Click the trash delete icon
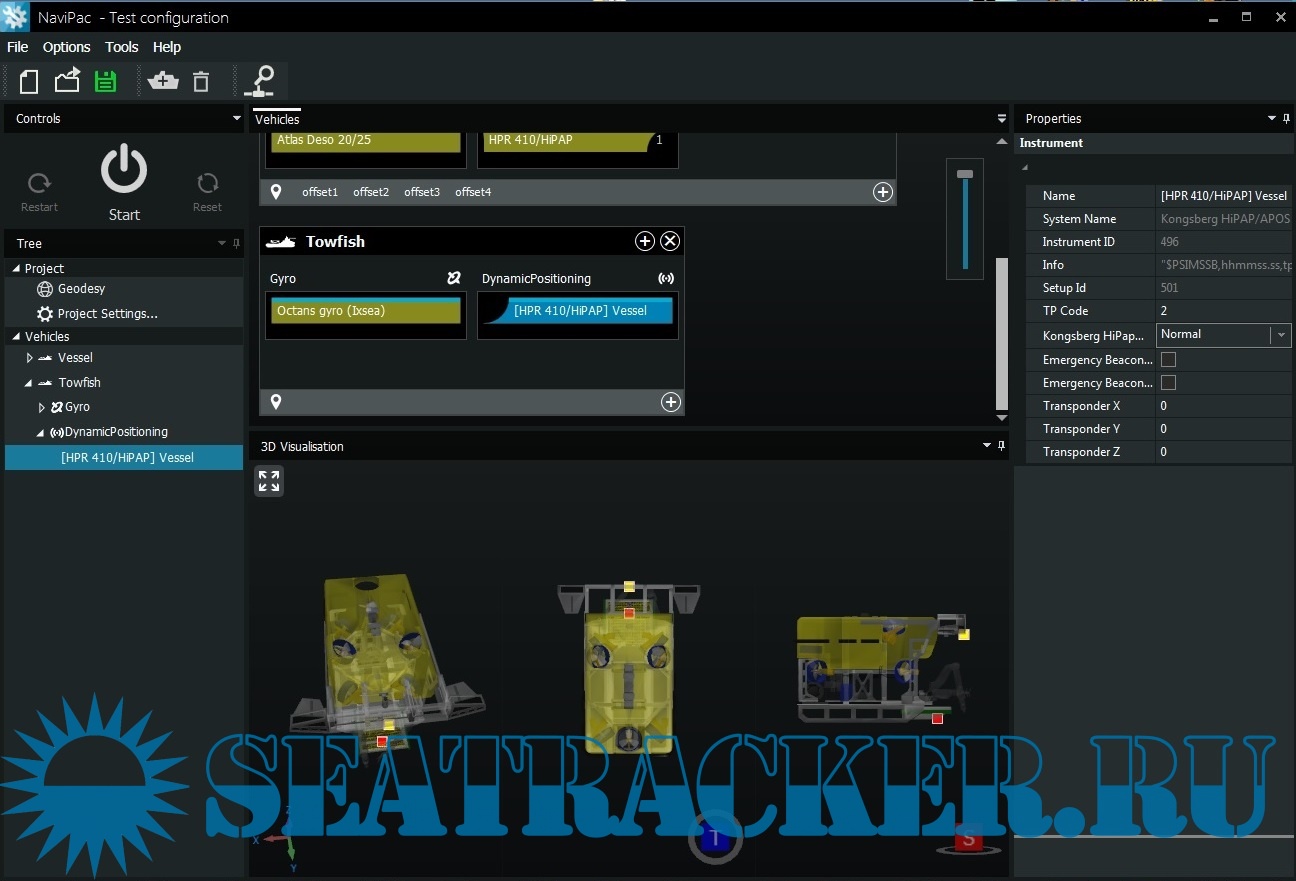This screenshot has width=1296, height=881. [201, 82]
